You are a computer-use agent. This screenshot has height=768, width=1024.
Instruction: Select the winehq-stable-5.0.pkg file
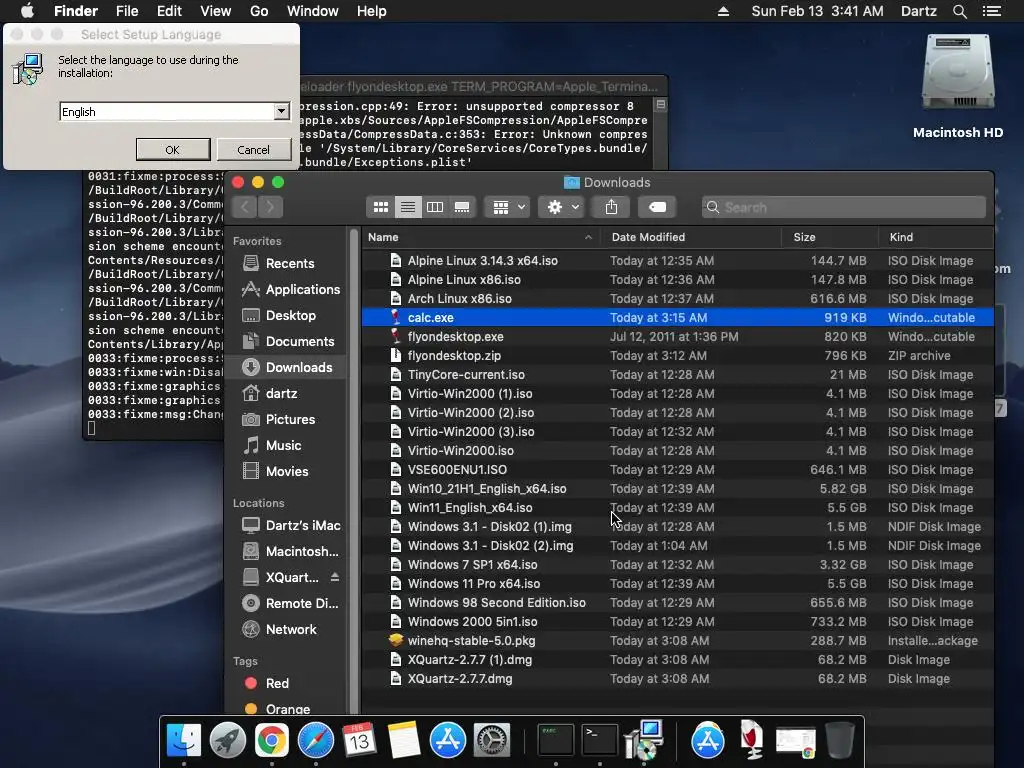click(678, 641)
